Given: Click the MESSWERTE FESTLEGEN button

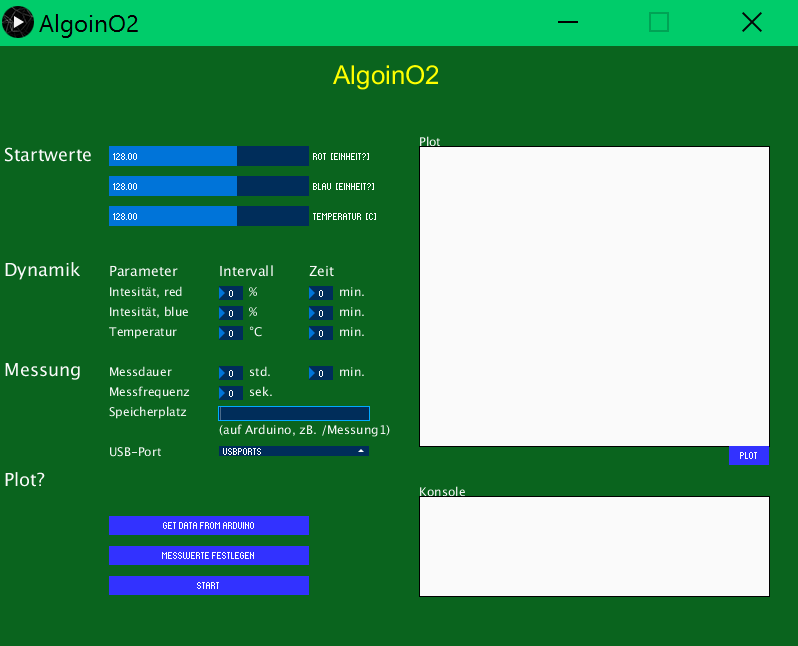Looking at the screenshot, I should [209, 555].
